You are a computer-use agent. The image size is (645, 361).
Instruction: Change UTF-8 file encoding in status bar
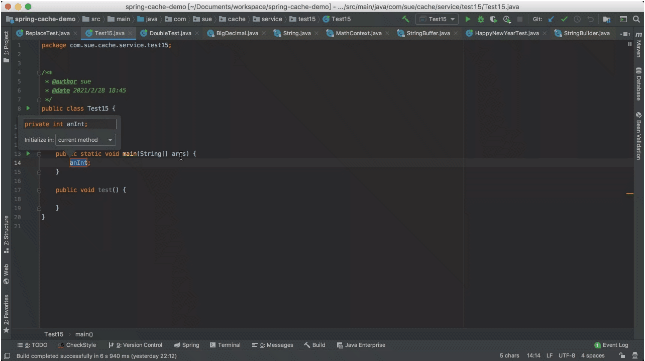pos(566,356)
